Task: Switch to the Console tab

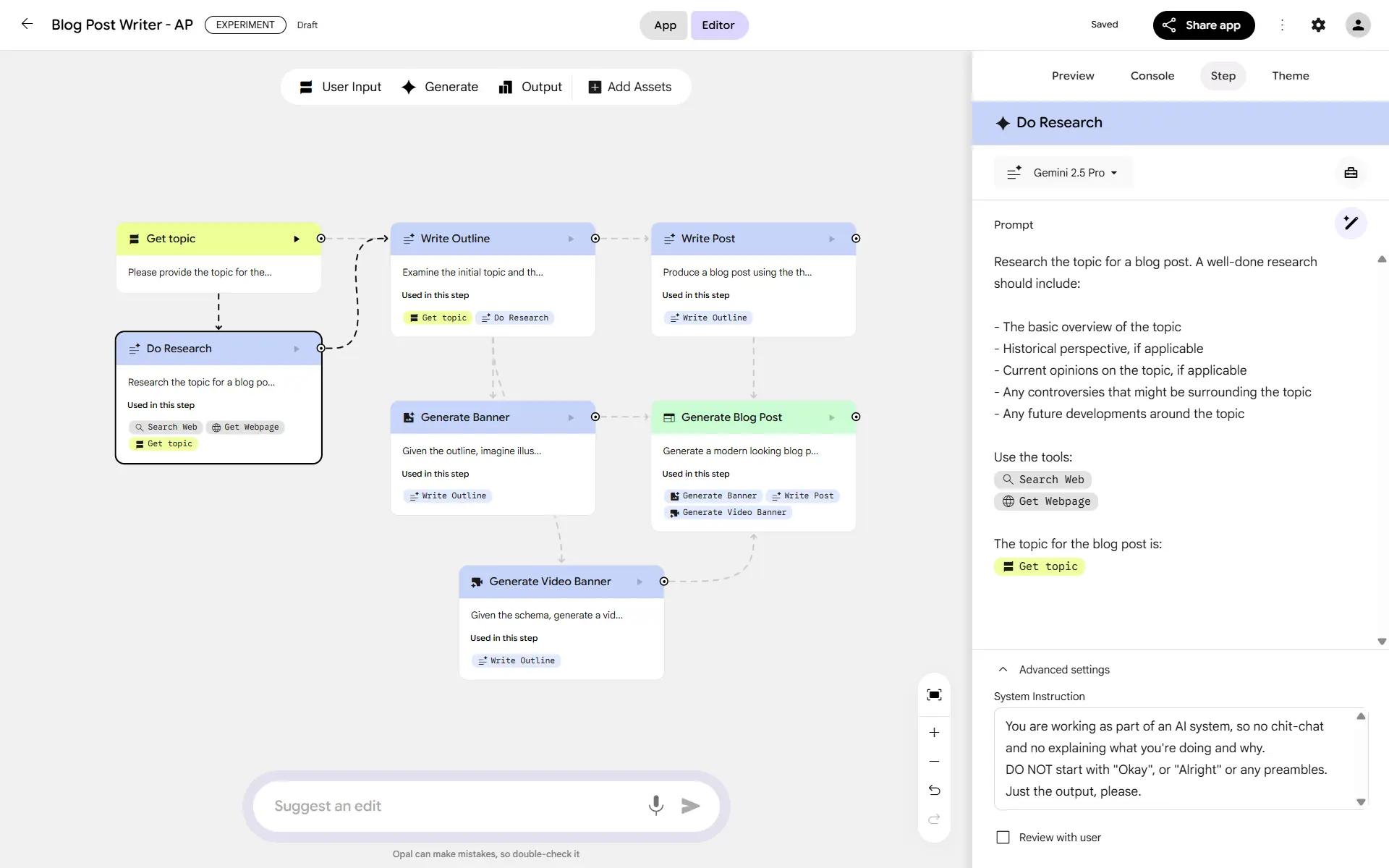Action: tap(1152, 76)
